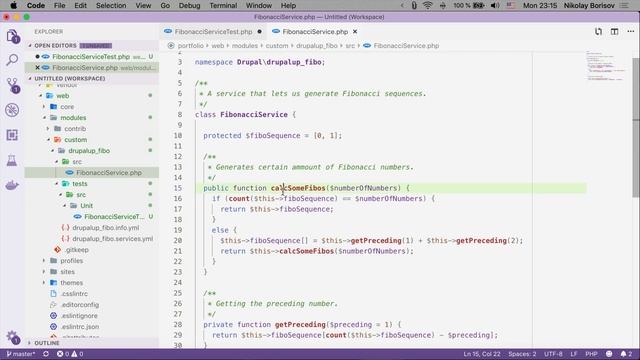
Task: Select FibonacciServiceTest.php in Open Editors
Action: click(x=91, y=56)
